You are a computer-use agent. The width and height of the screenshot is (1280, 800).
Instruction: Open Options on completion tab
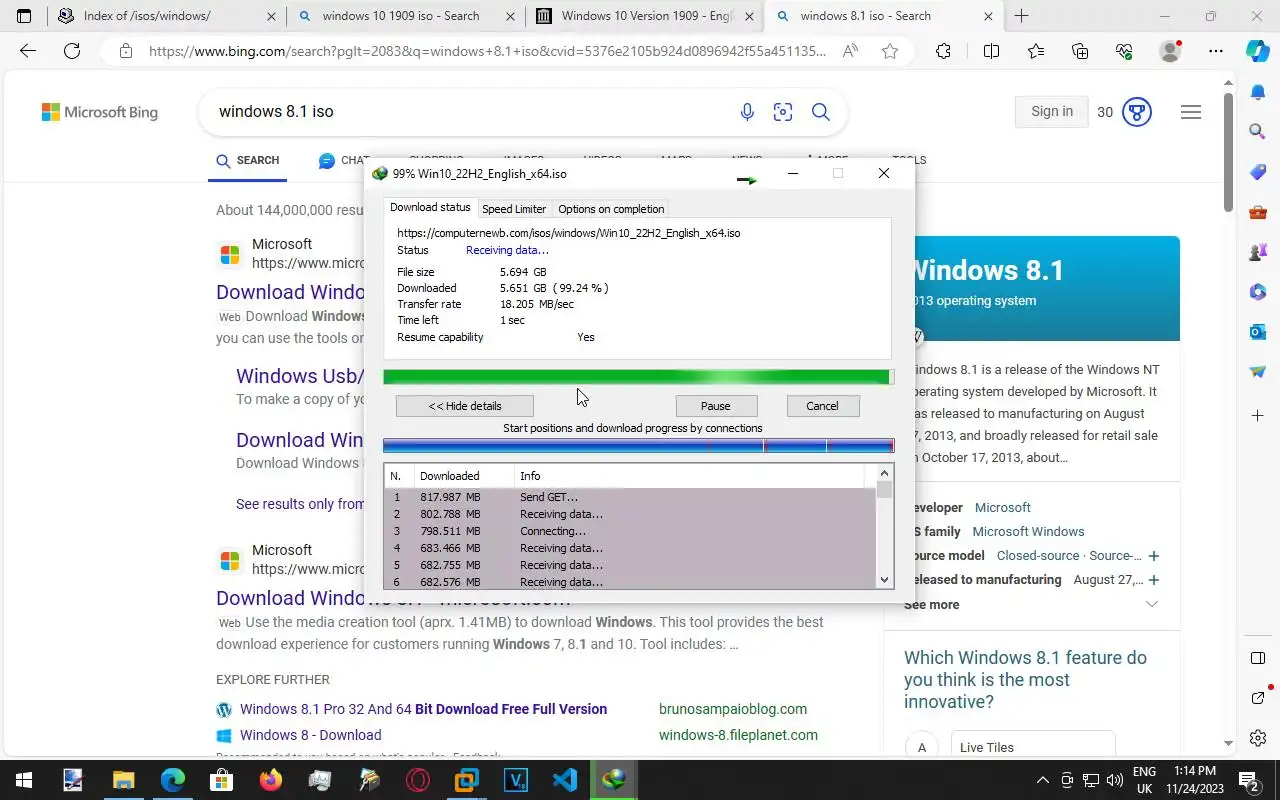coord(611,209)
